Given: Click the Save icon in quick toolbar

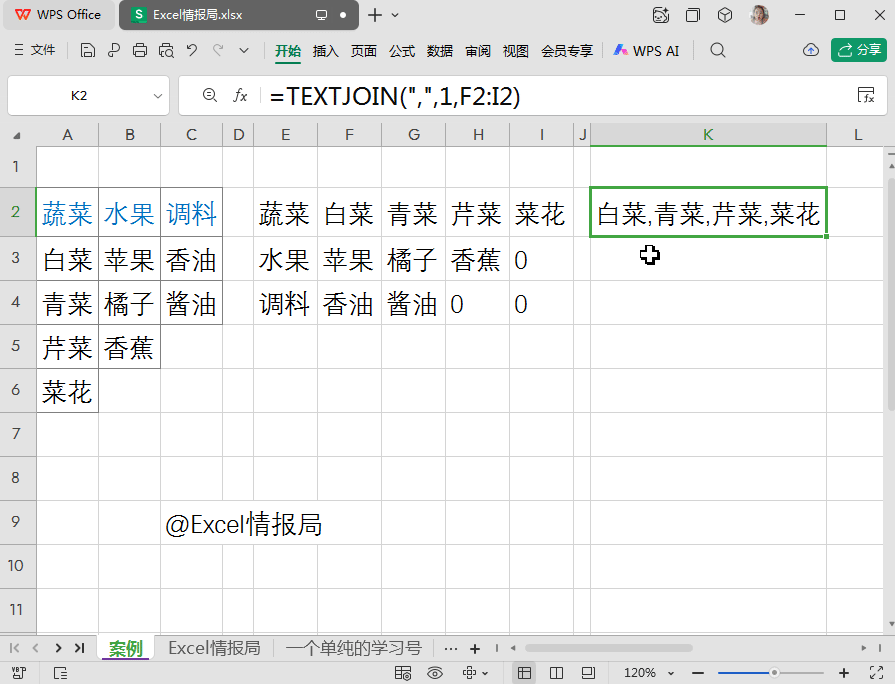Looking at the screenshot, I should click(x=87, y=50).
